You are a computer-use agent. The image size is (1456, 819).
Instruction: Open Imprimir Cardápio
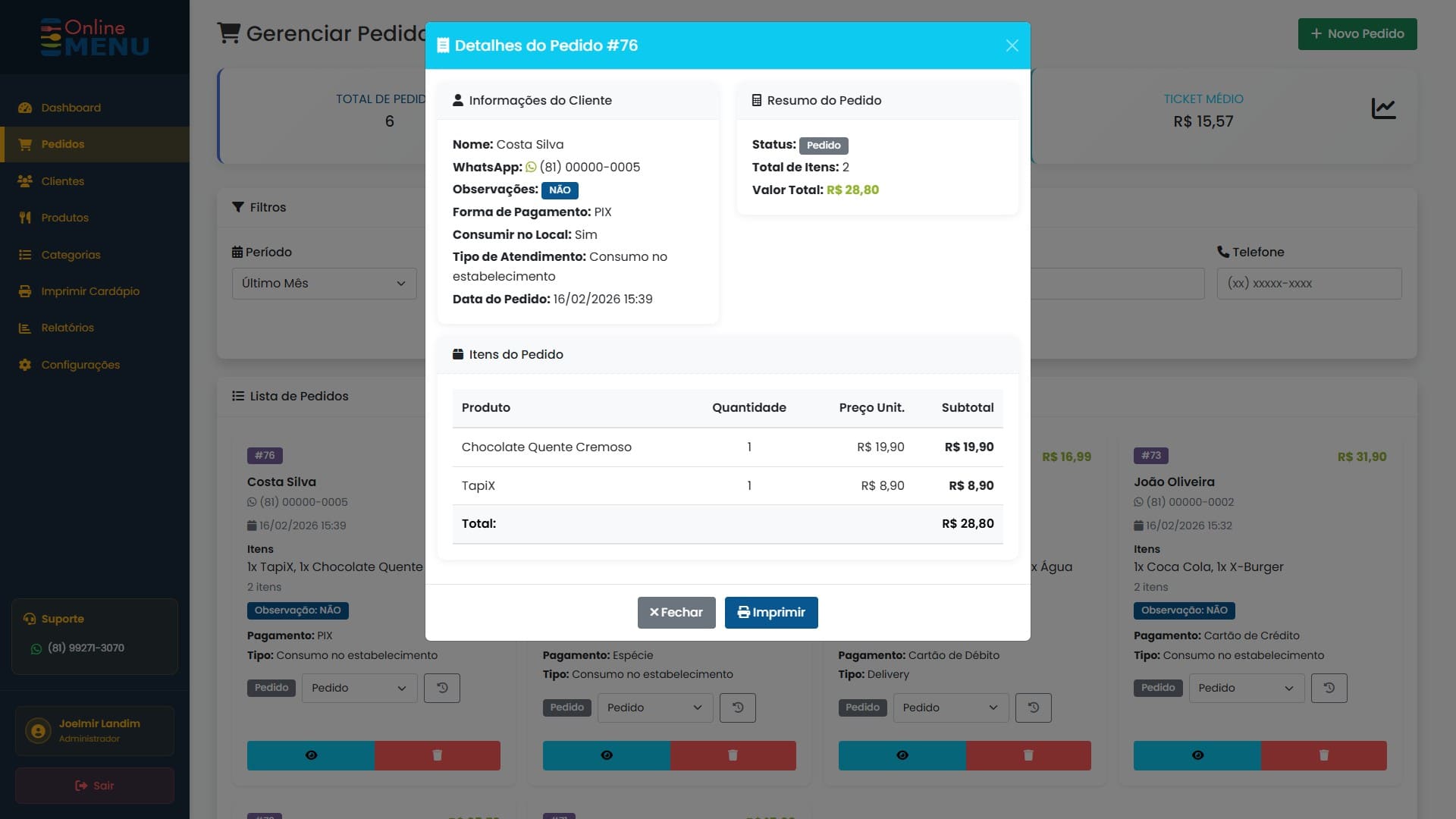[89, 291]
